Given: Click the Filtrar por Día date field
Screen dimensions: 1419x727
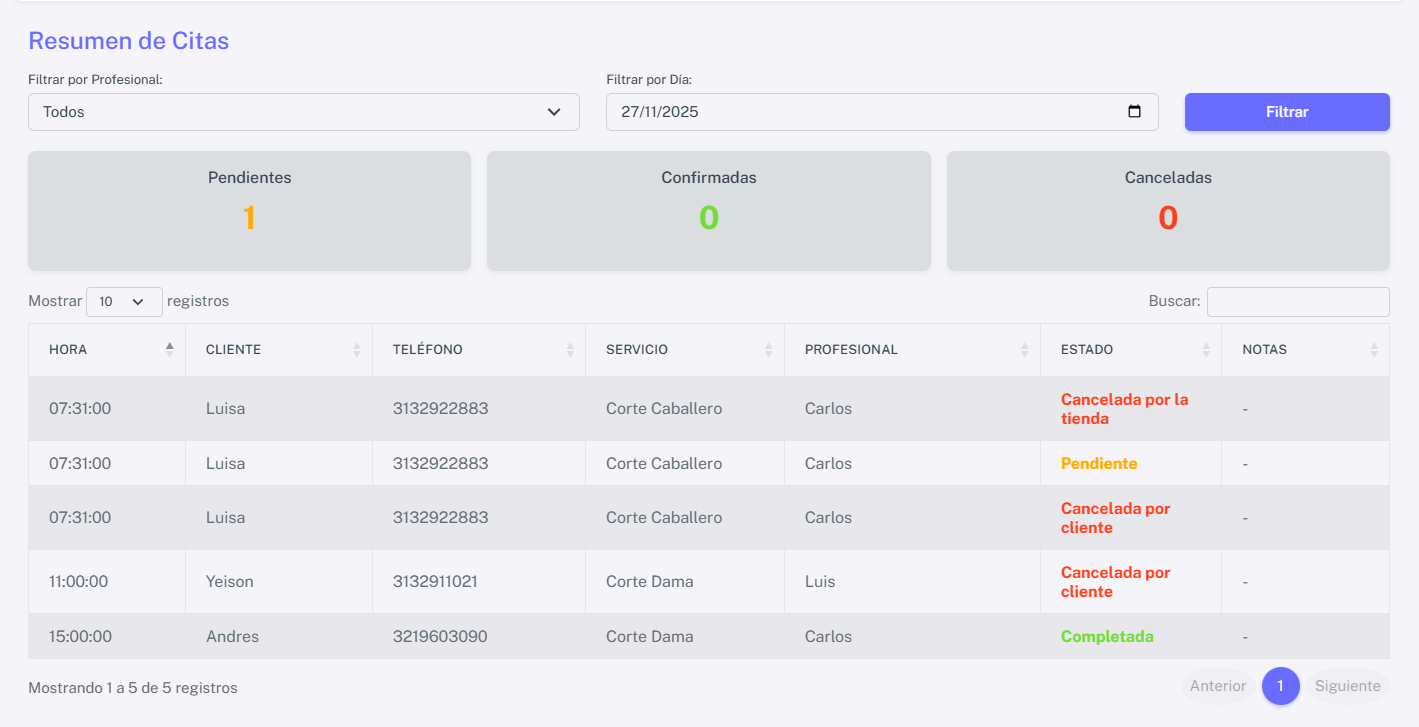Looking at the screenshot, I should [x=860, y=112].
